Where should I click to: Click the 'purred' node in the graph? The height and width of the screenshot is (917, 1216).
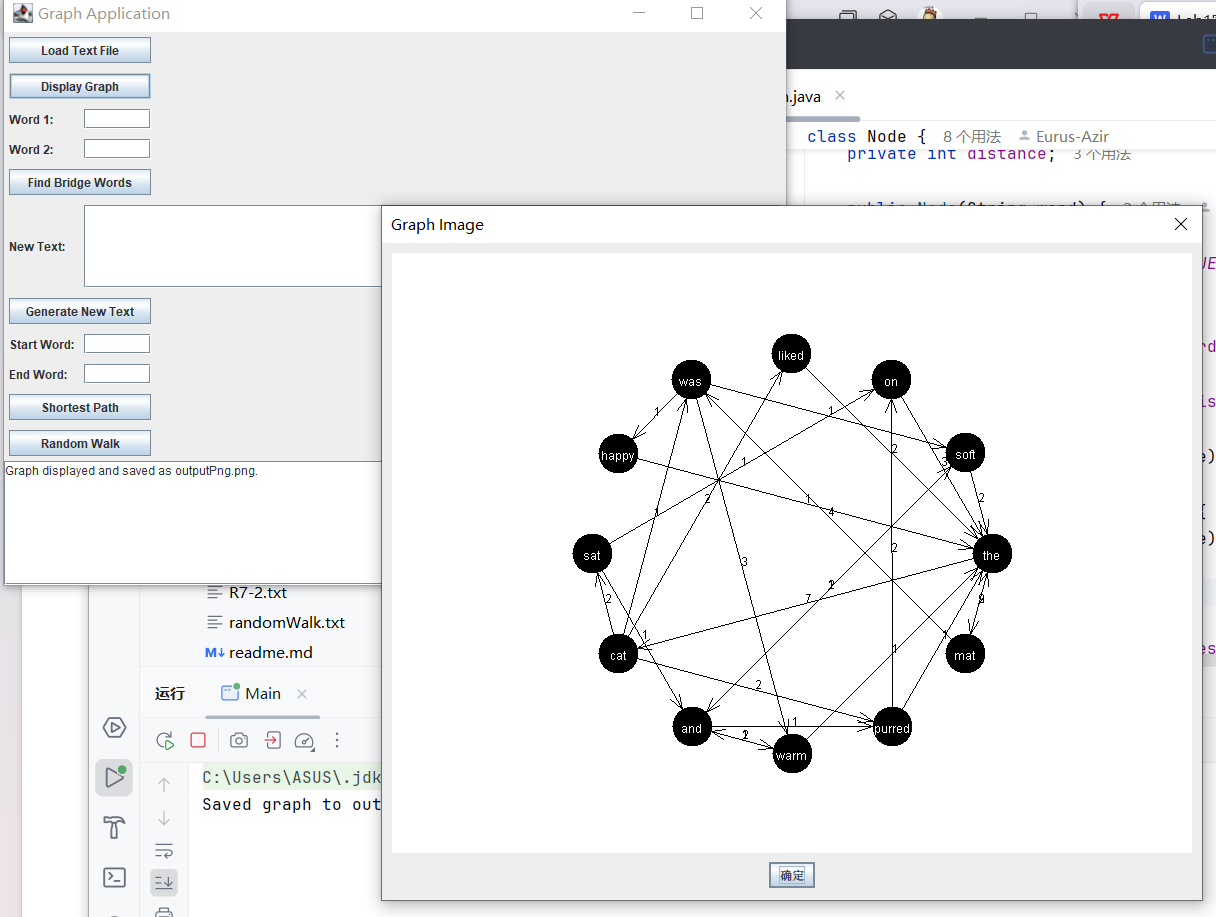click(x=891, y=728)
